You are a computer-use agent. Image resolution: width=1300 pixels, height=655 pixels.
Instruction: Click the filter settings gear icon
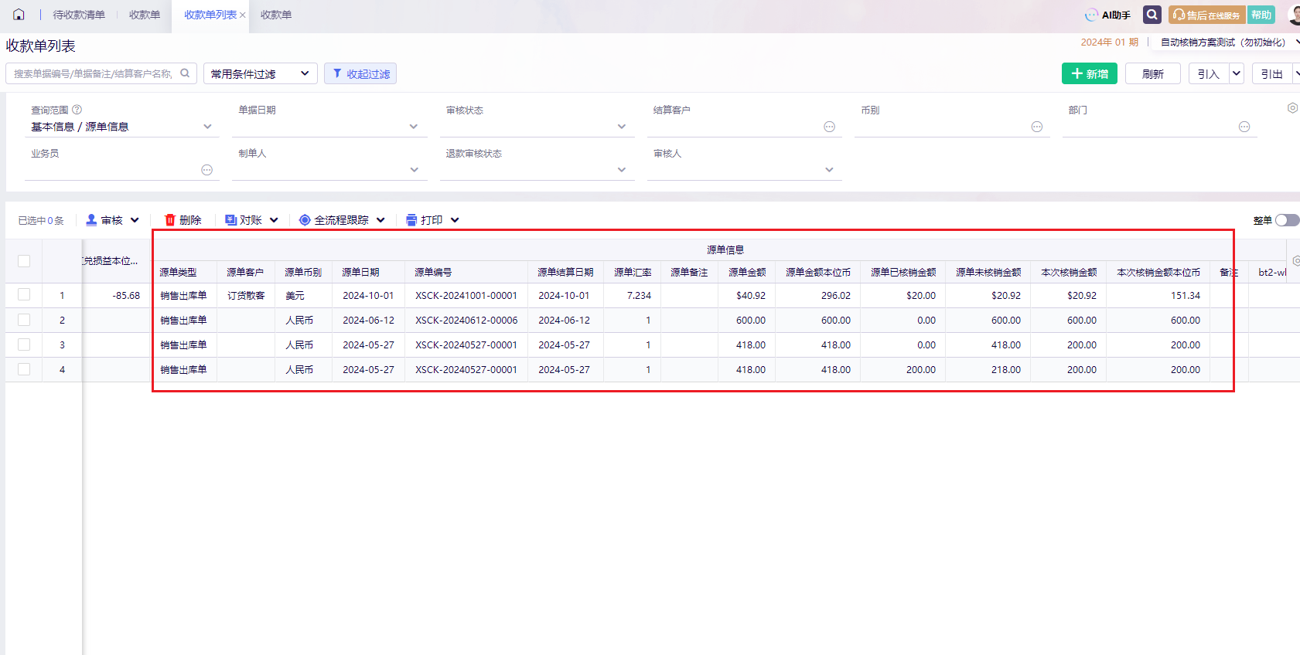click(x=1292, y=108)
